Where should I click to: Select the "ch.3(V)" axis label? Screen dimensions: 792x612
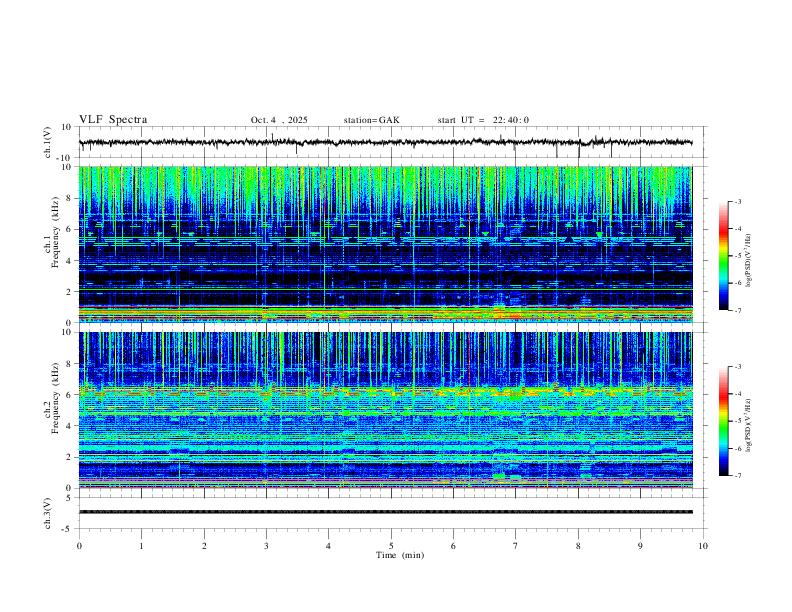pos(48,513)
